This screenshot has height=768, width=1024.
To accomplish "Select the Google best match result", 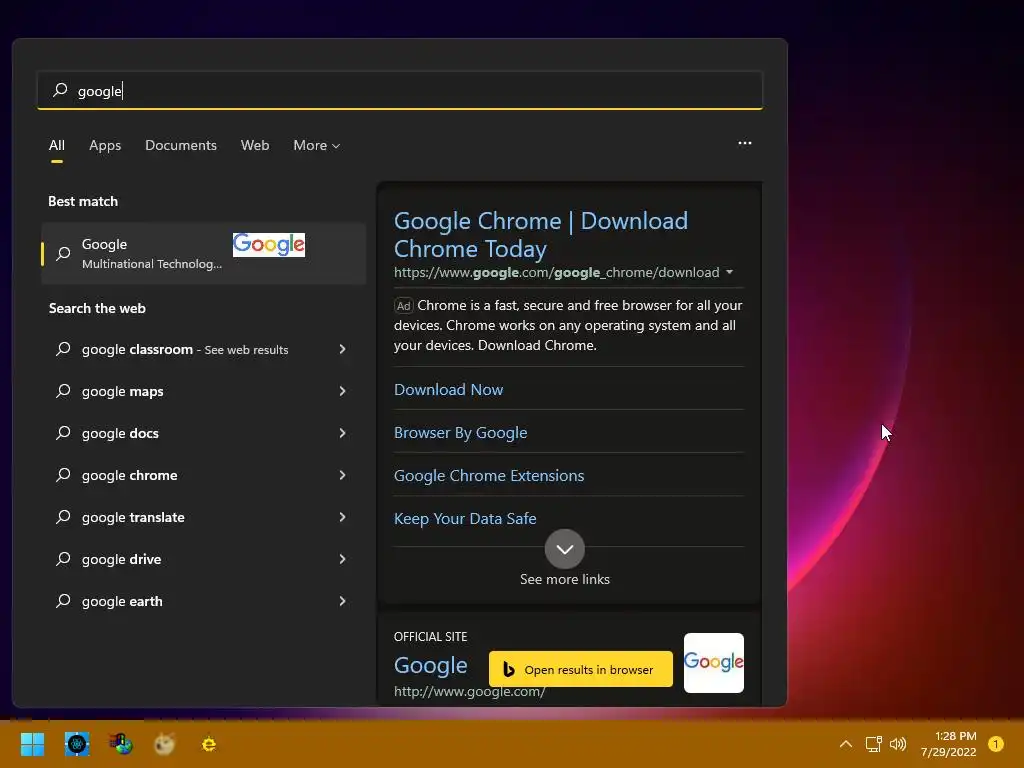I will (x=203, y=253).
